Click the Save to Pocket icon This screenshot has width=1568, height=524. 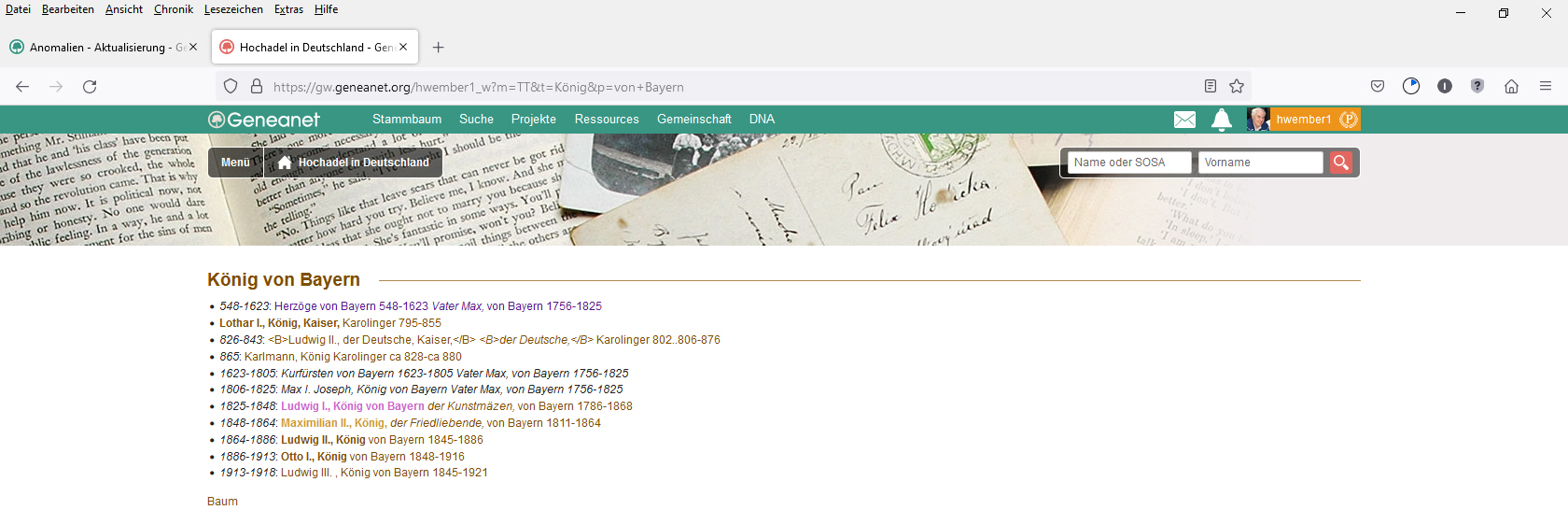tap(1378, 87)
